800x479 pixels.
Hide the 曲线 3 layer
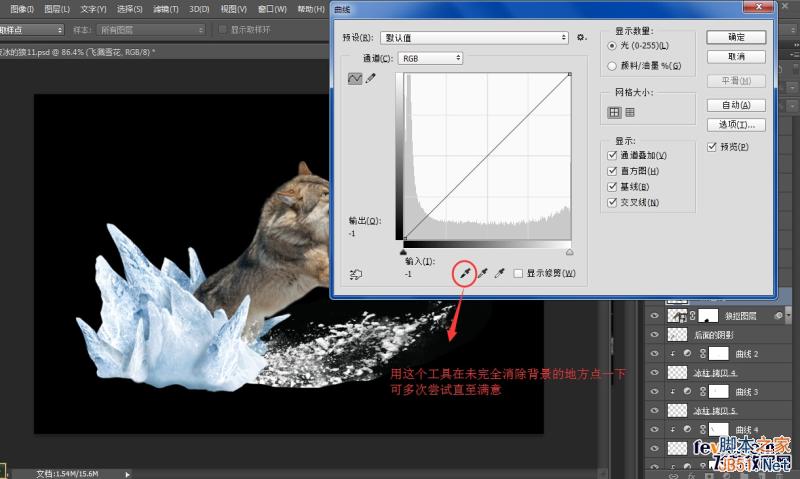pos(655,391)
